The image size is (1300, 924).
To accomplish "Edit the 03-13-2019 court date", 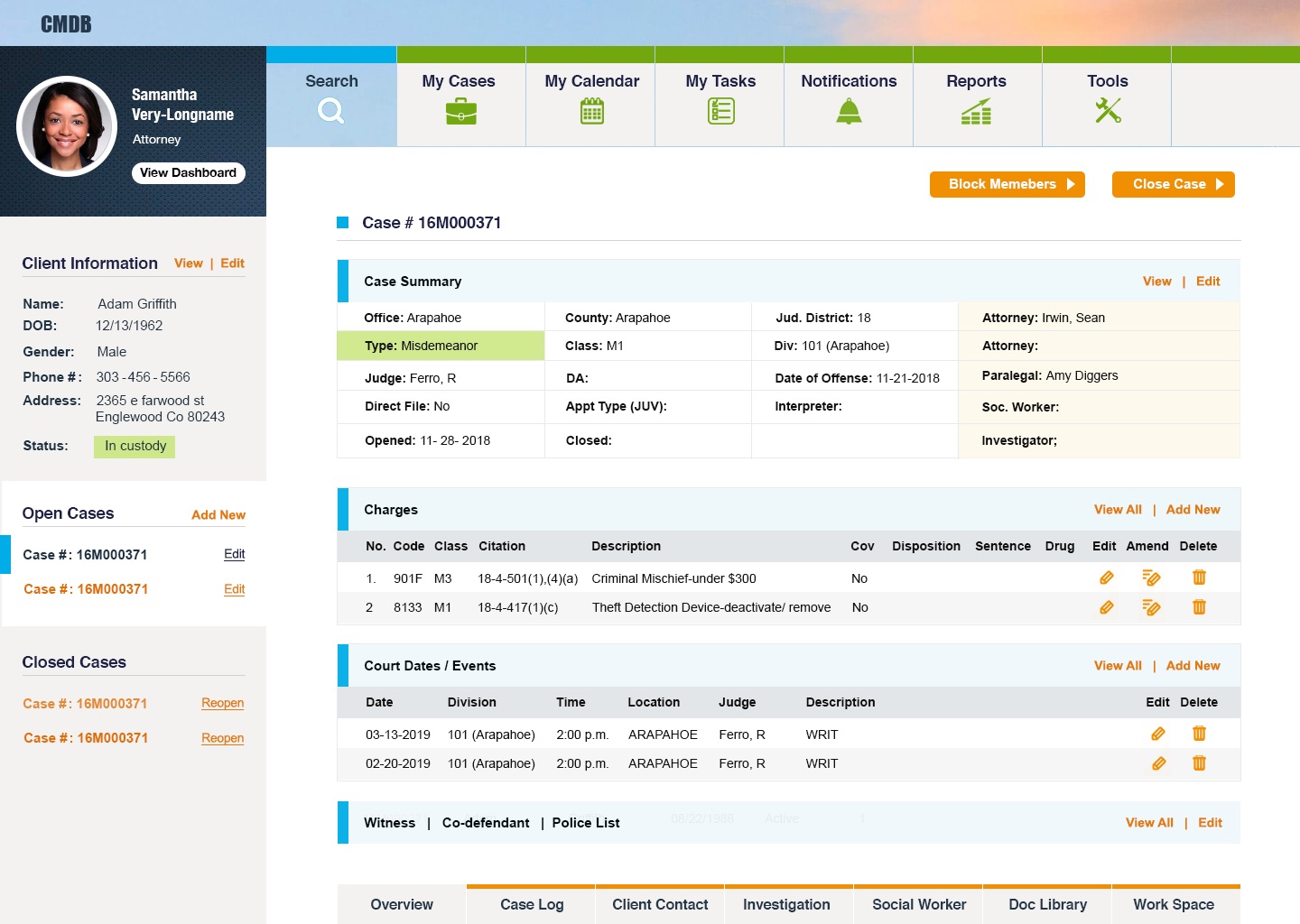I will click(1158, 734).
